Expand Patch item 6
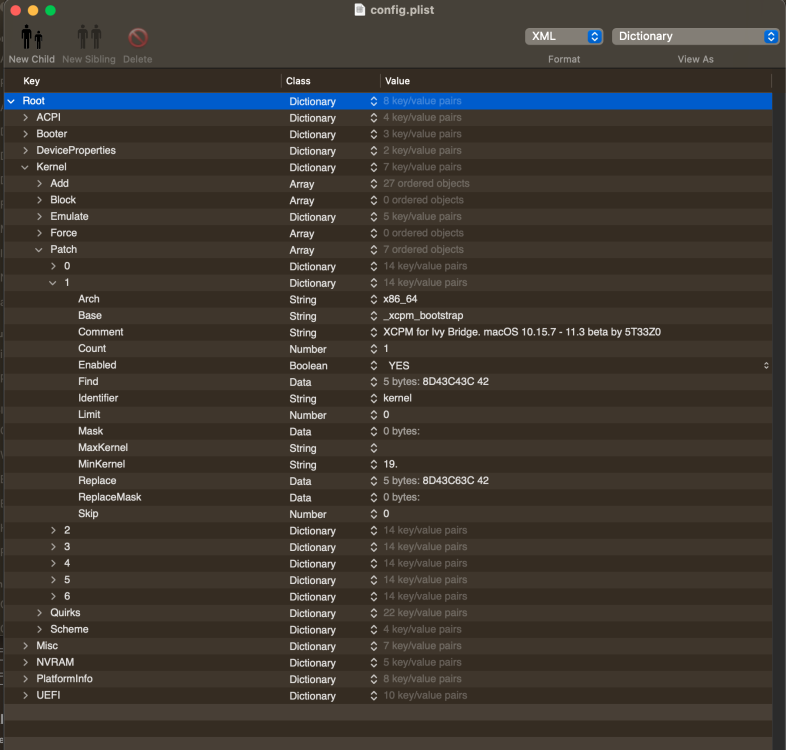The image size is (786, 750). tap(53, 597)
